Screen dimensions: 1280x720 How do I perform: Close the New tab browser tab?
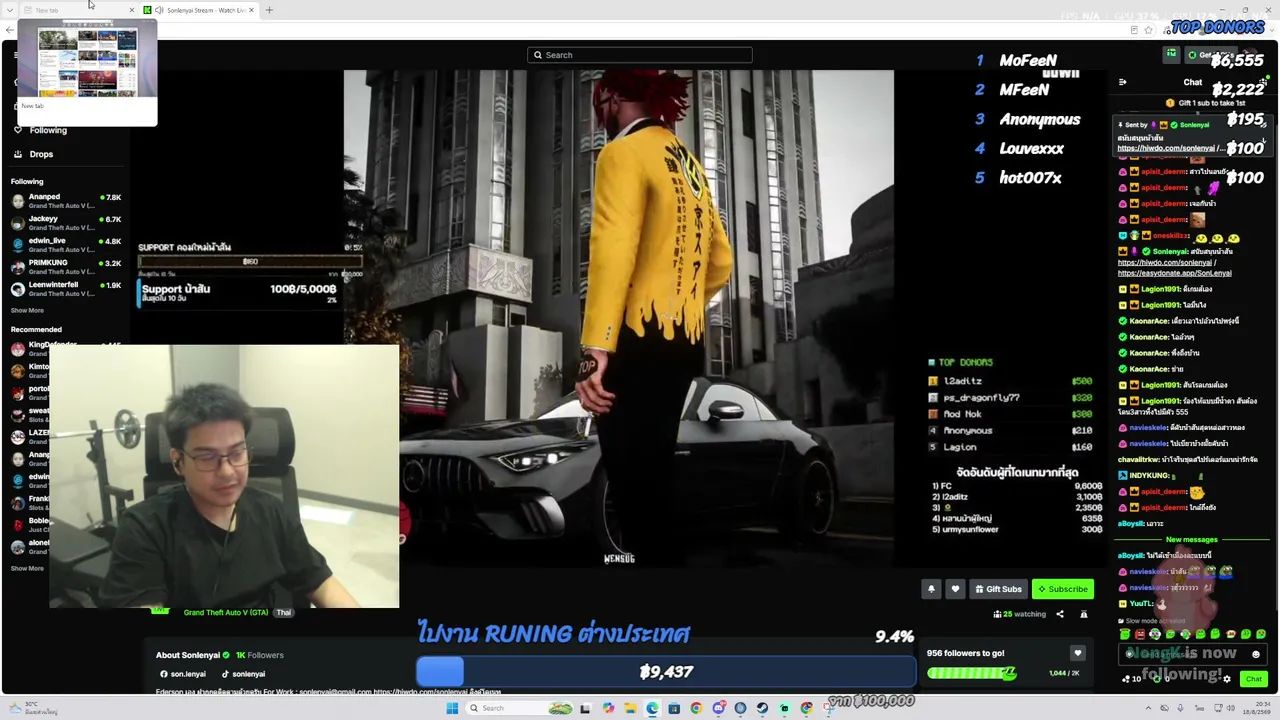pos(131,10)
